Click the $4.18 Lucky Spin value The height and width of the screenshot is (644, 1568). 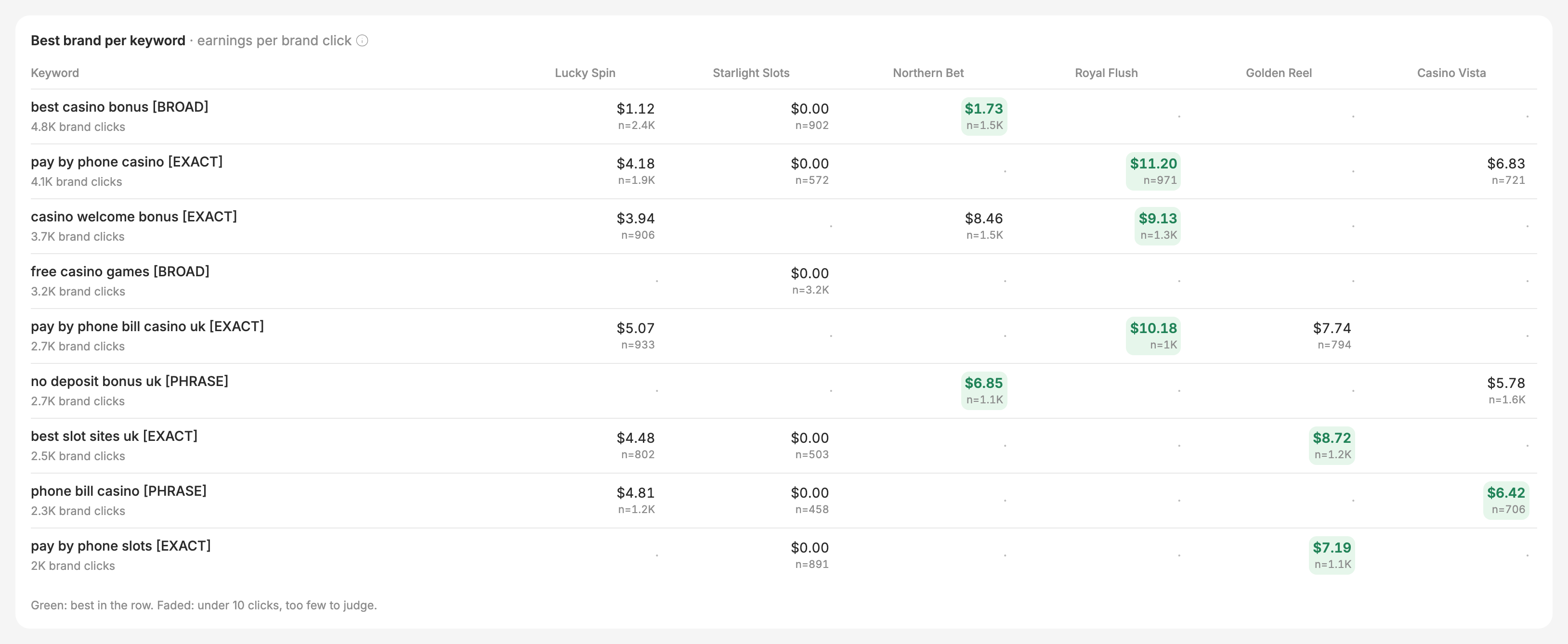pyautogui.click(x=636, y=164)
